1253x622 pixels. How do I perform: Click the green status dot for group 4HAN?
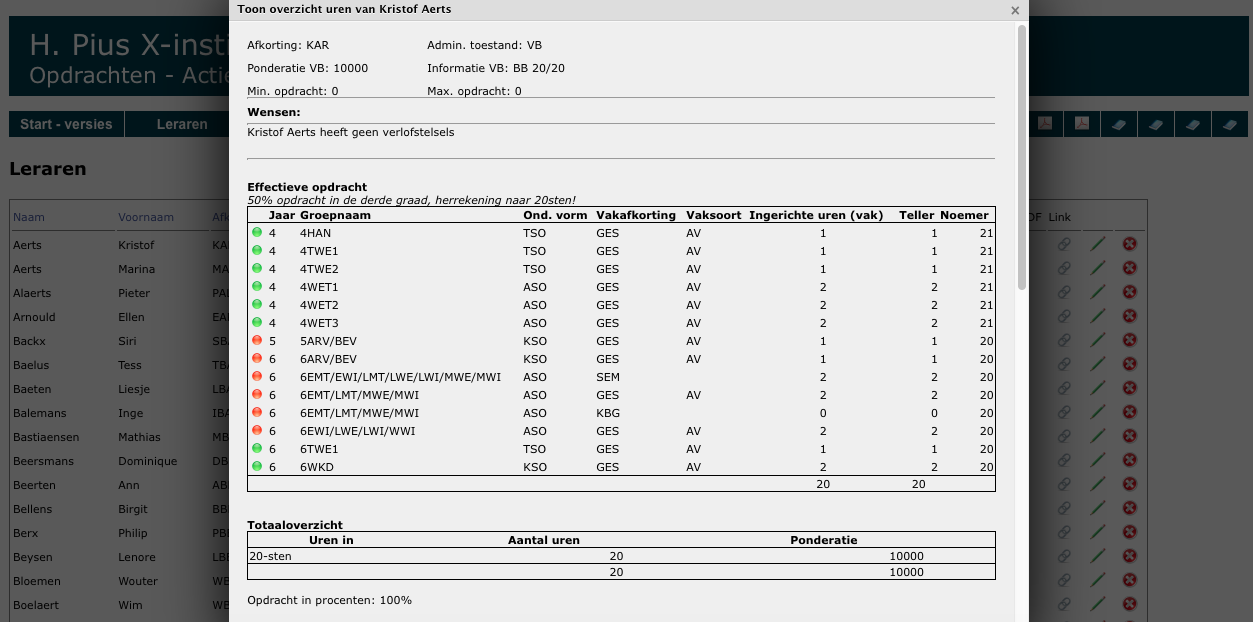coord(257,233)
